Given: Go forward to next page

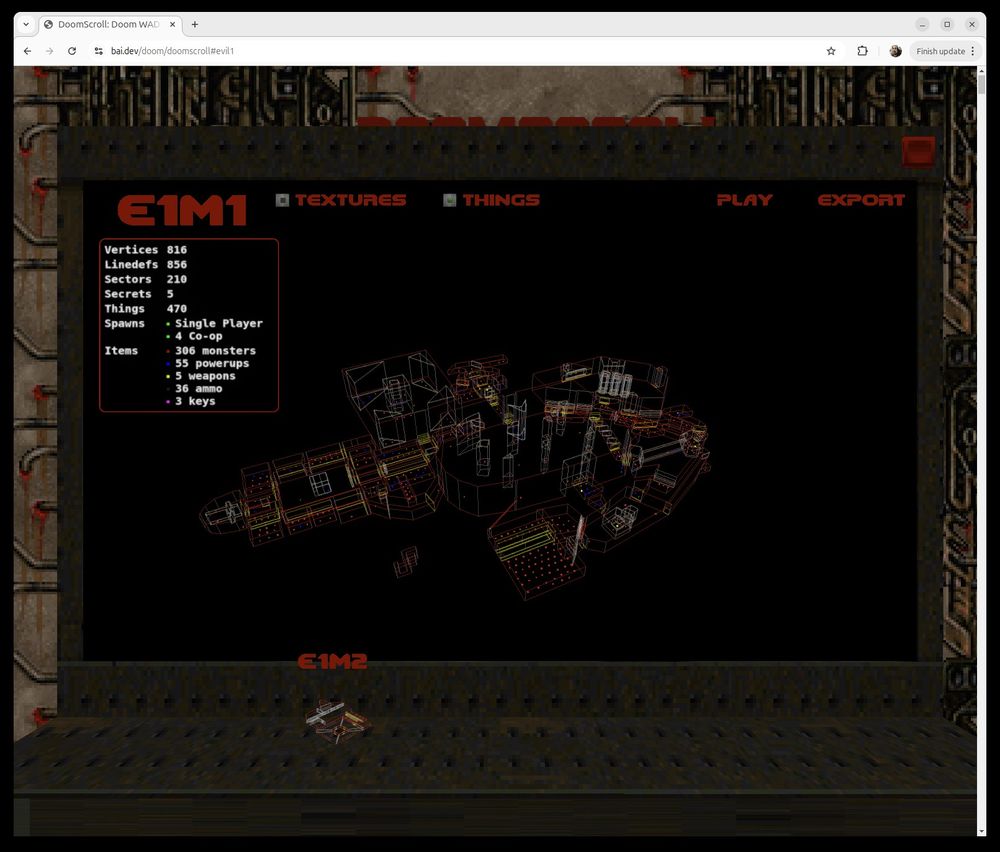Looking at the screenshot, I should [50, 51].
